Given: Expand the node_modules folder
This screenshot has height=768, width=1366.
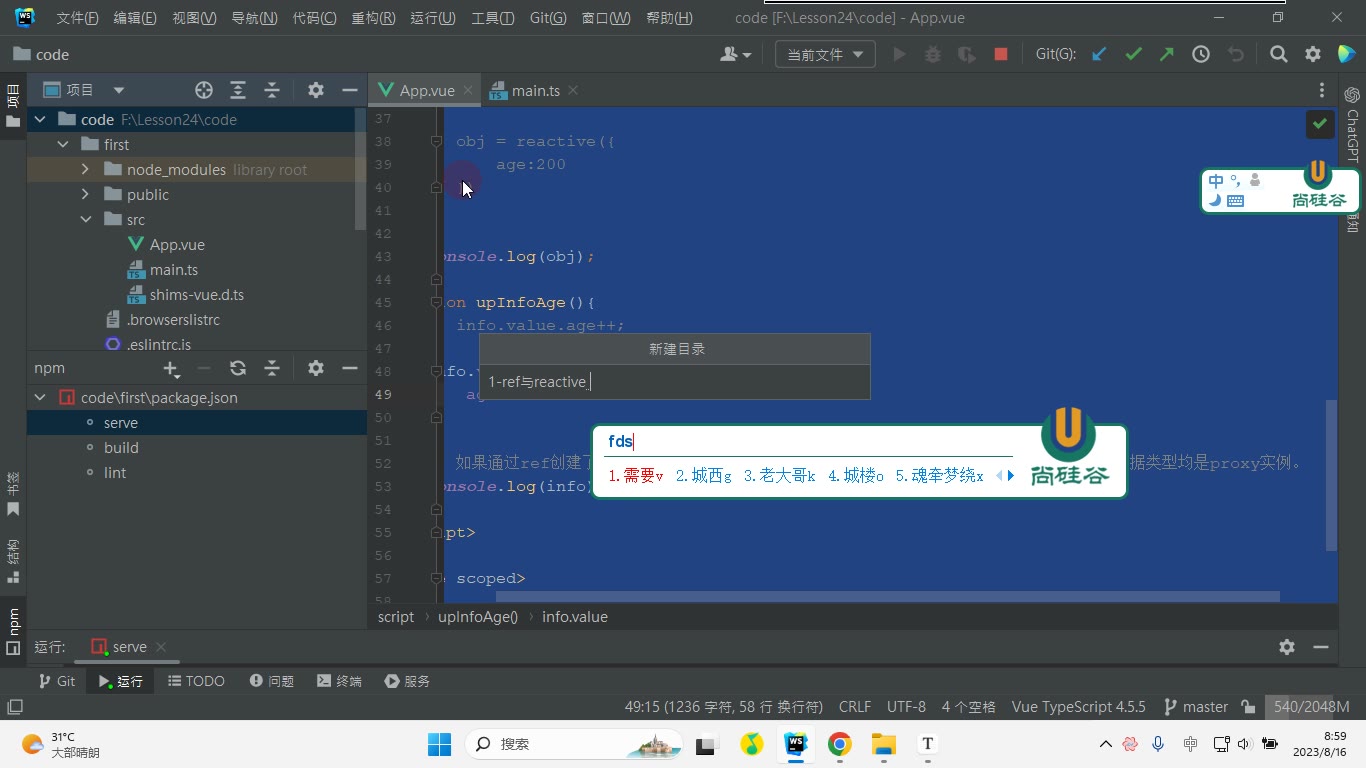Looking at the screenshot, I should 85,169.
